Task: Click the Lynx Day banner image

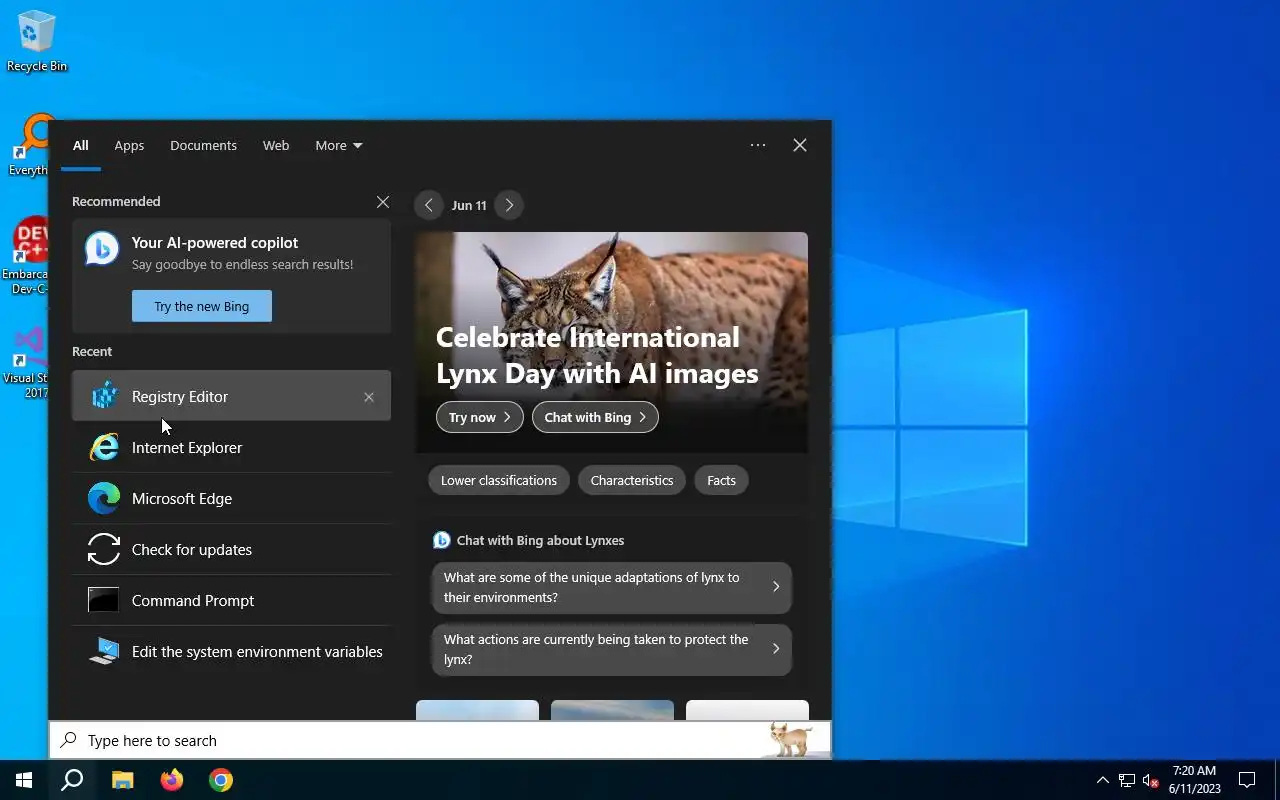Action: pyautogui.click(x=611, y=342)
